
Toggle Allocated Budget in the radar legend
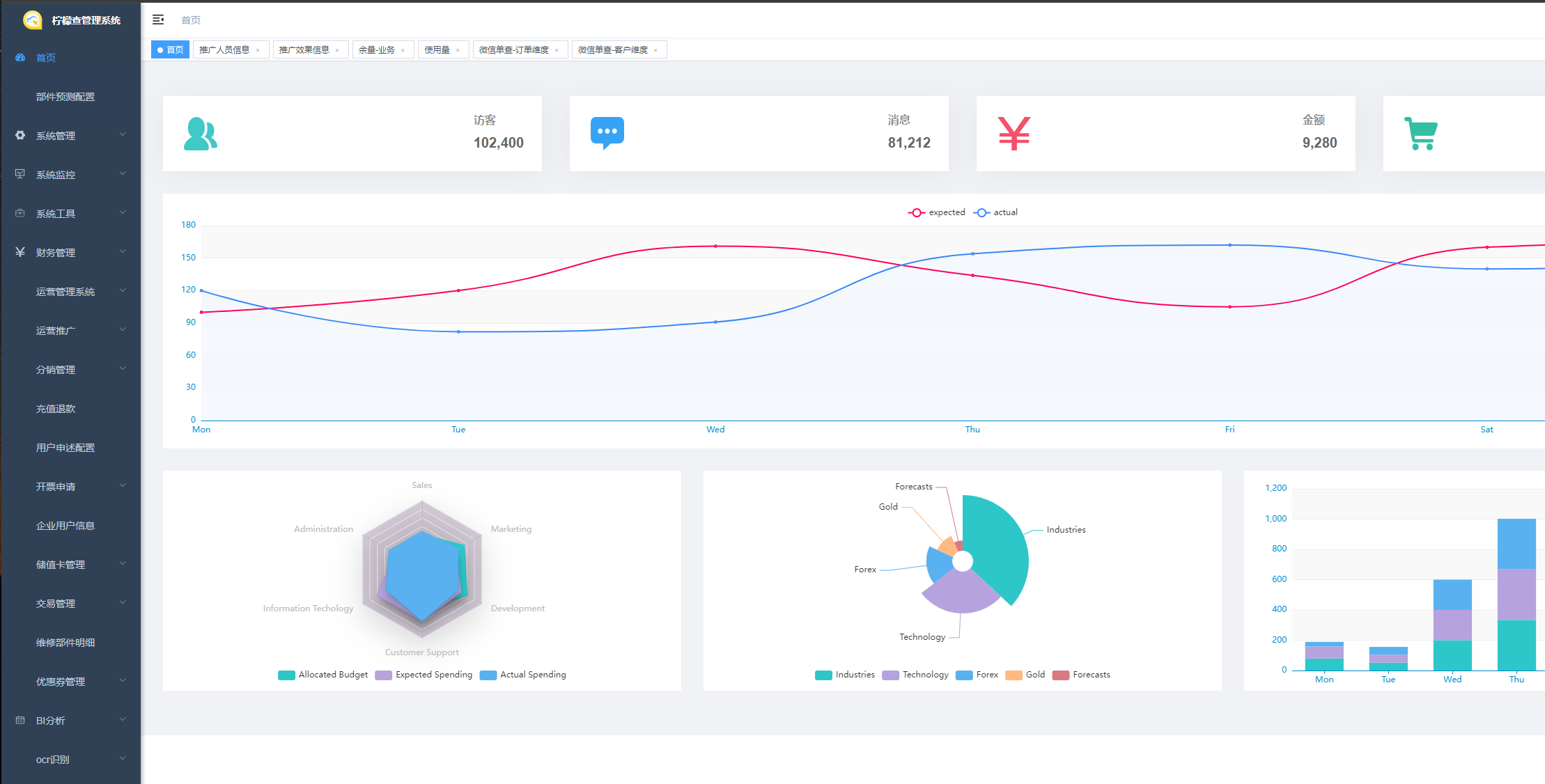coord(323,675)
